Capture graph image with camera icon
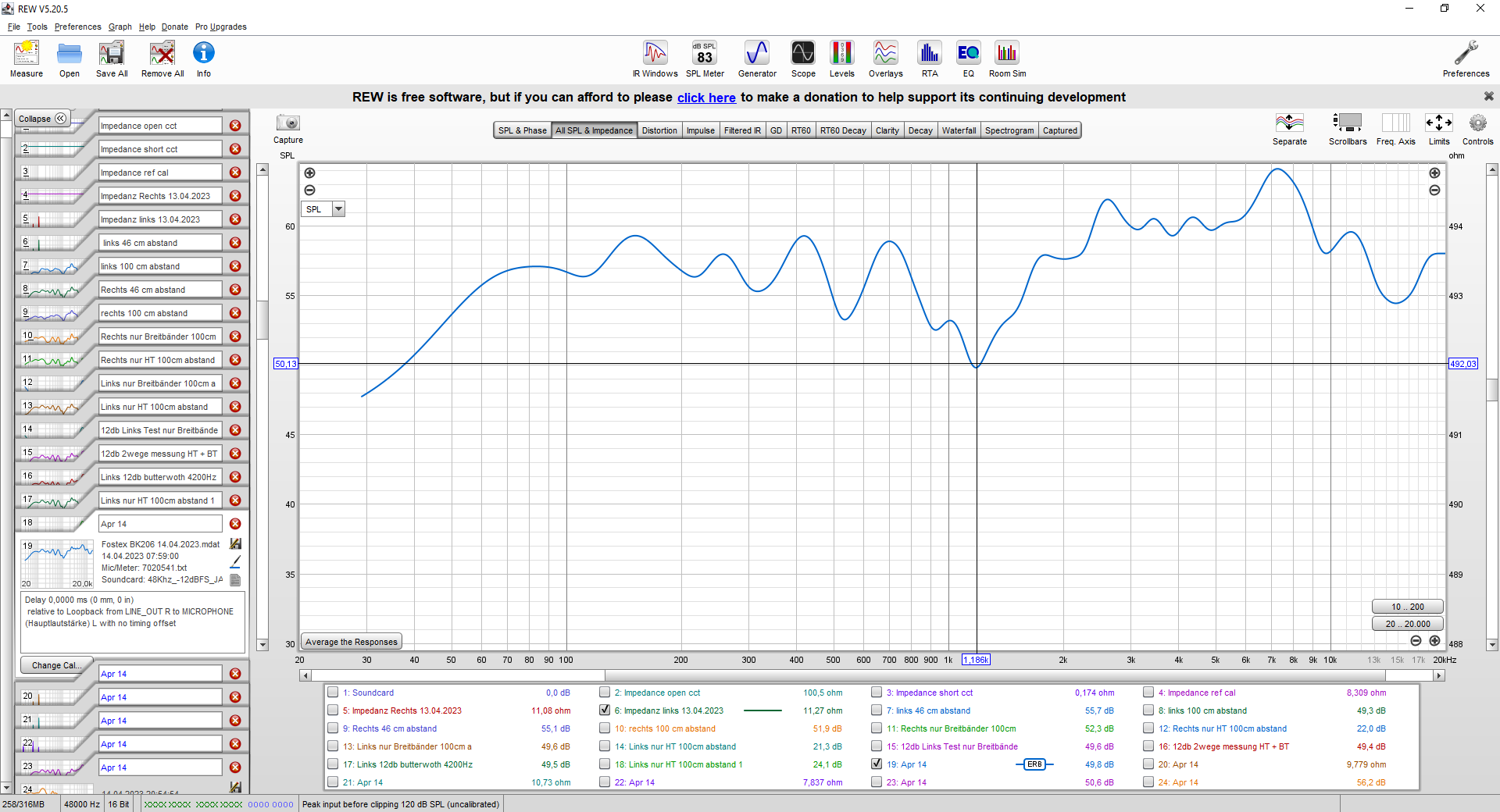The image size is (1500, 812). [x=288, y=123]
